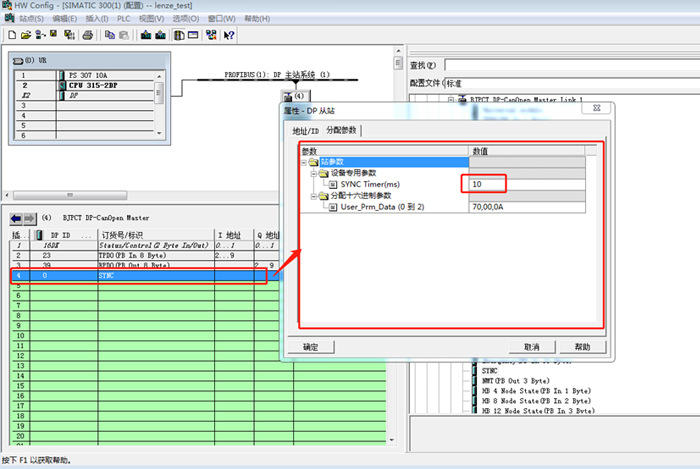Open the 视图(V) menu
Viewport: 700px width, 469px height.
coord(151,19)
